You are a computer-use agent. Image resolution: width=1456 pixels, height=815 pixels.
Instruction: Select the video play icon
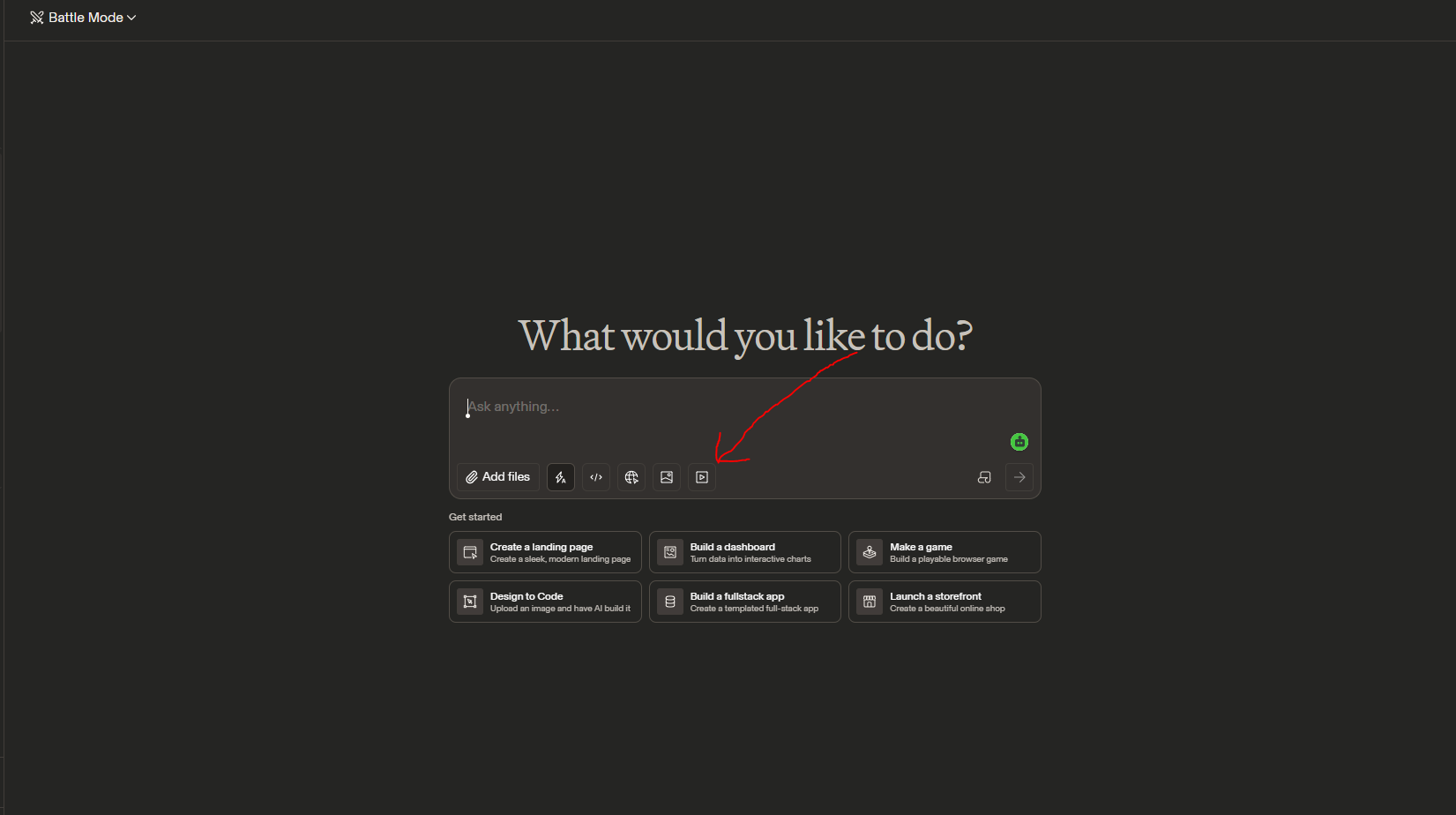click(x=702, y=477)
